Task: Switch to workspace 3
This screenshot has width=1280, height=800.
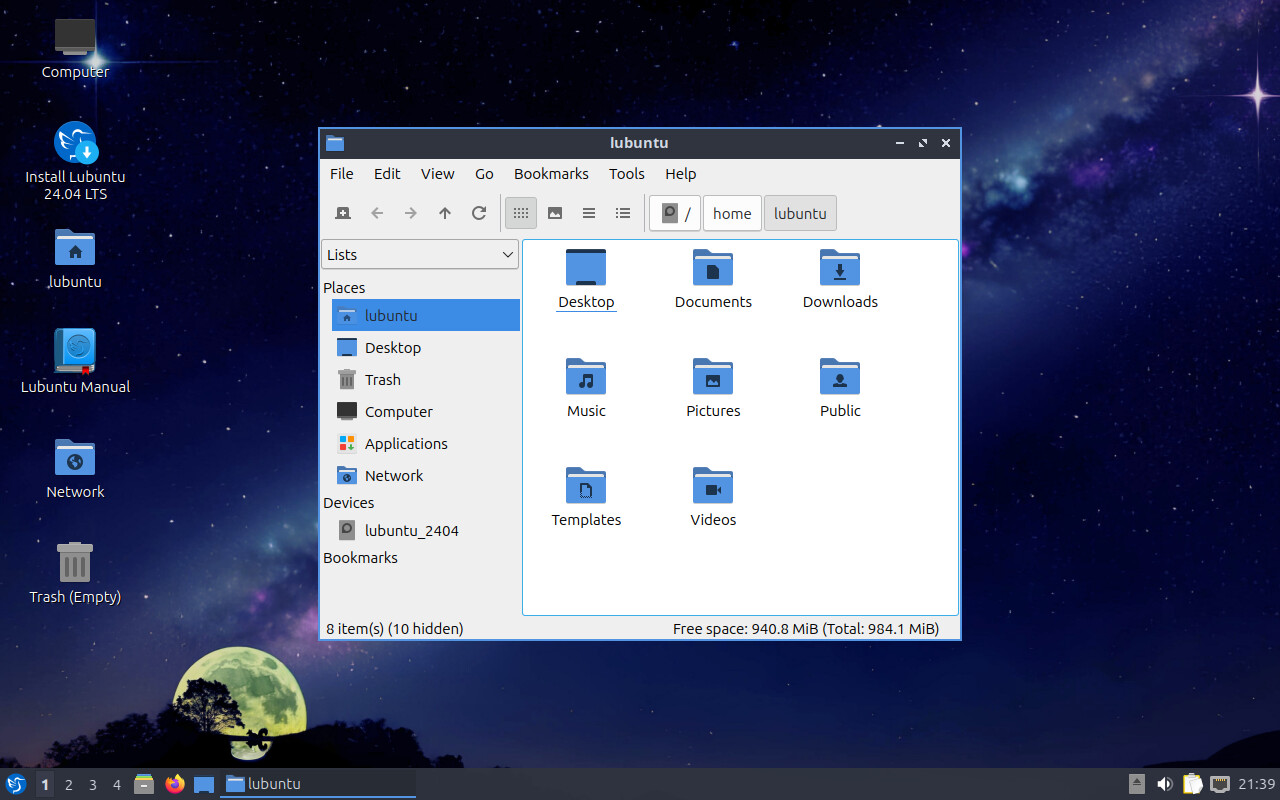Action: pyautogui.click(x=93, y=785)
